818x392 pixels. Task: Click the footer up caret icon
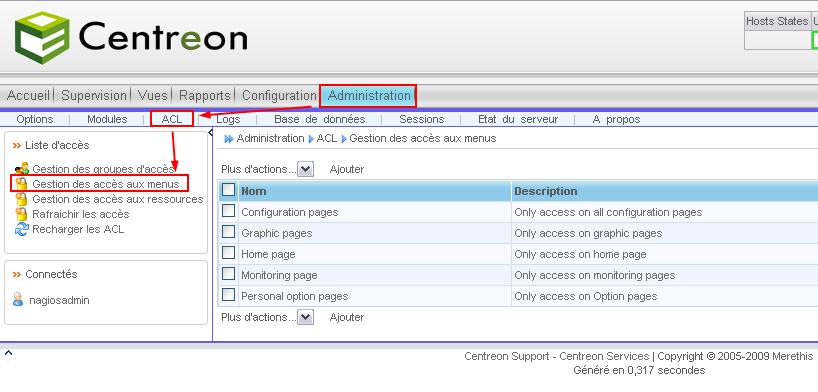(8, 353)
